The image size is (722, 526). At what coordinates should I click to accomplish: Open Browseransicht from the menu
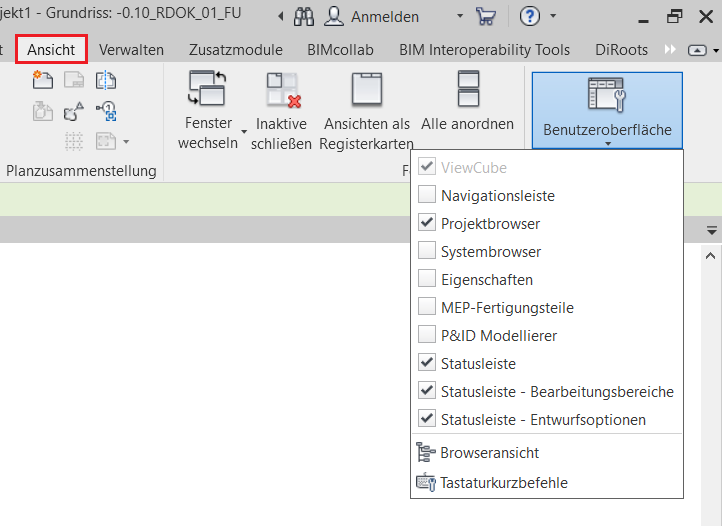(x=547, y=453)
